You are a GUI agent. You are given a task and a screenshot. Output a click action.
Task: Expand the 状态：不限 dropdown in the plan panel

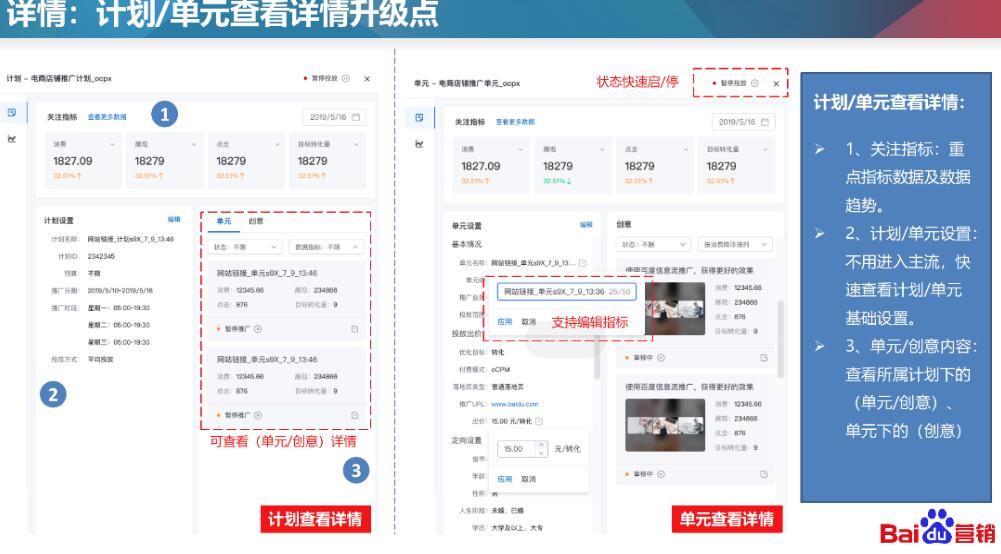[243, 246]
